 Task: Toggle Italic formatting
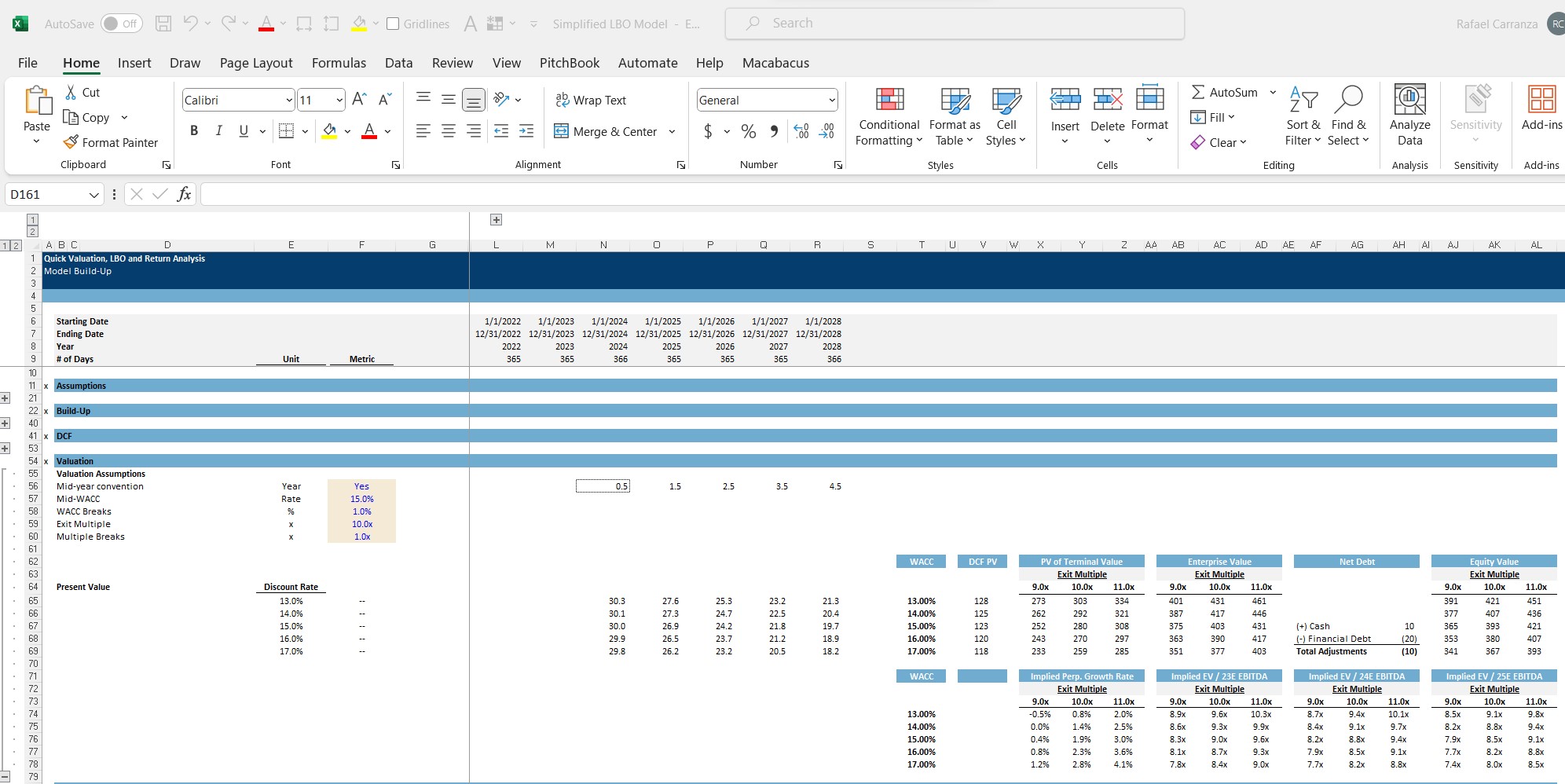pyautogui.click(x=219, y=130)
